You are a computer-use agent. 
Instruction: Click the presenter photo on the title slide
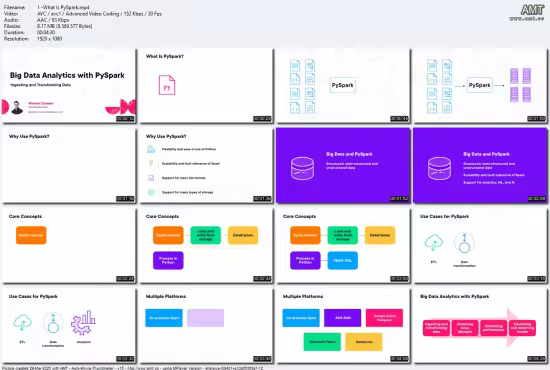coord(17,107)
